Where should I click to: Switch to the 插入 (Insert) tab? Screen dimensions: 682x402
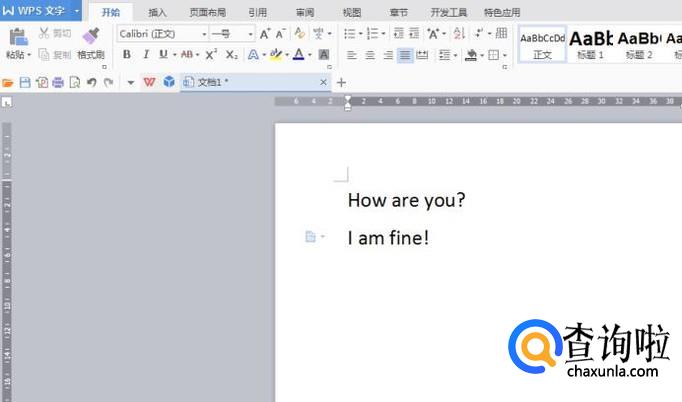[157, 13]
